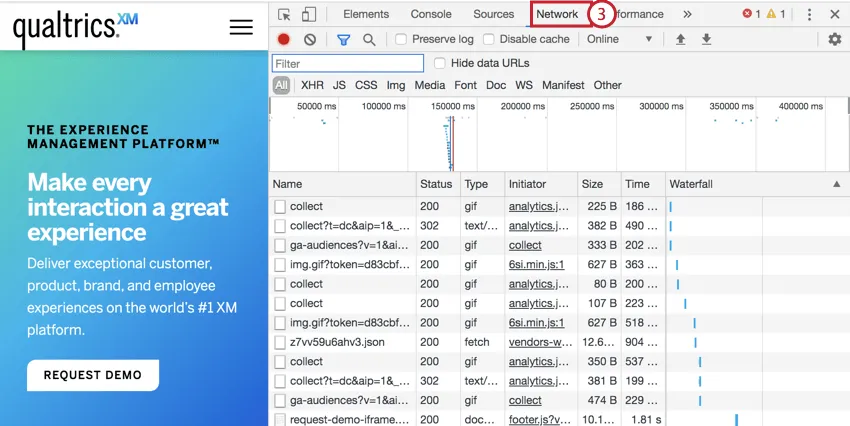Stop recording network log with red button
Image resolution: width=850 pixels, height=426 pixels.
point(284,39)
